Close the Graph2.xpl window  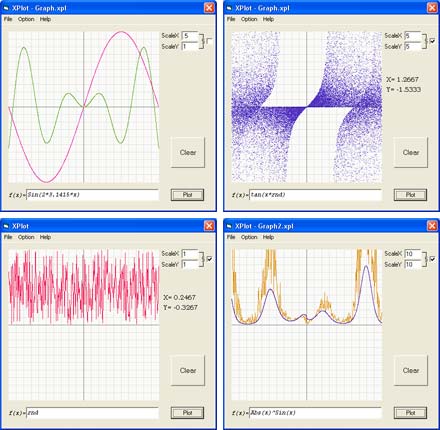432,226
